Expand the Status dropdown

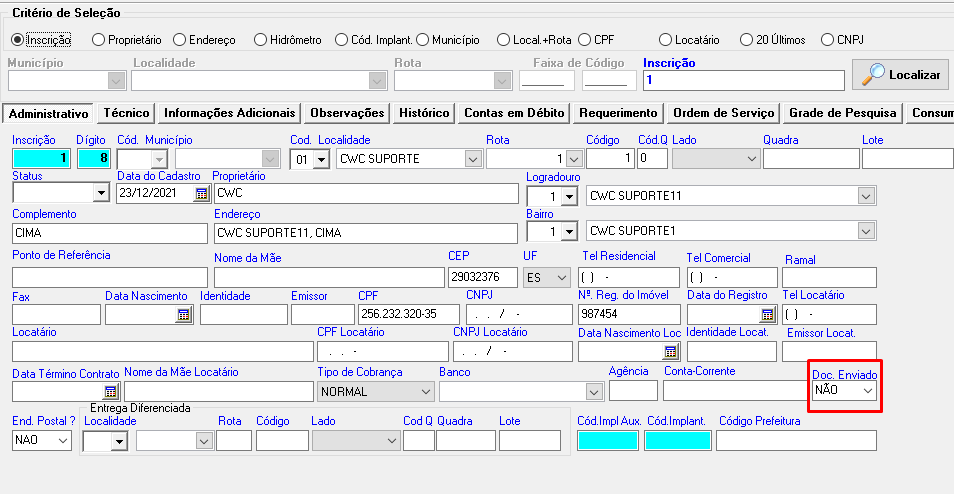pyautogui.click(x=100, y=194)
